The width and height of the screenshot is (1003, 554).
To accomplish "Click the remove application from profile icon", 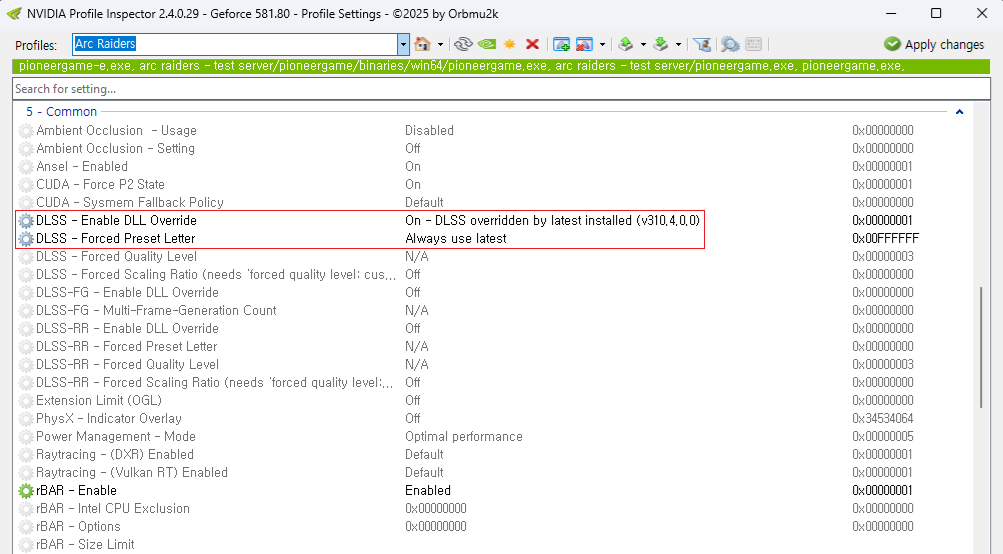I will [x=584, y=44].
